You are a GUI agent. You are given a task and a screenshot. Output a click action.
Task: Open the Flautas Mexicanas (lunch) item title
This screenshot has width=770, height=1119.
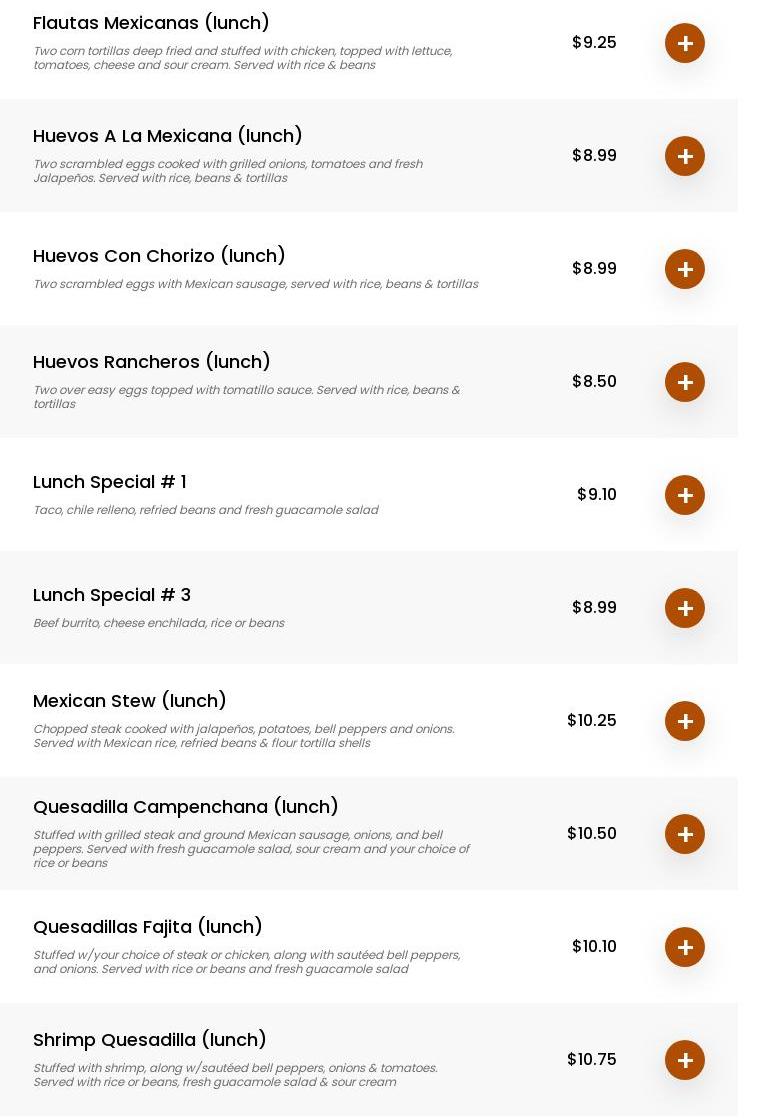[151, 23]
